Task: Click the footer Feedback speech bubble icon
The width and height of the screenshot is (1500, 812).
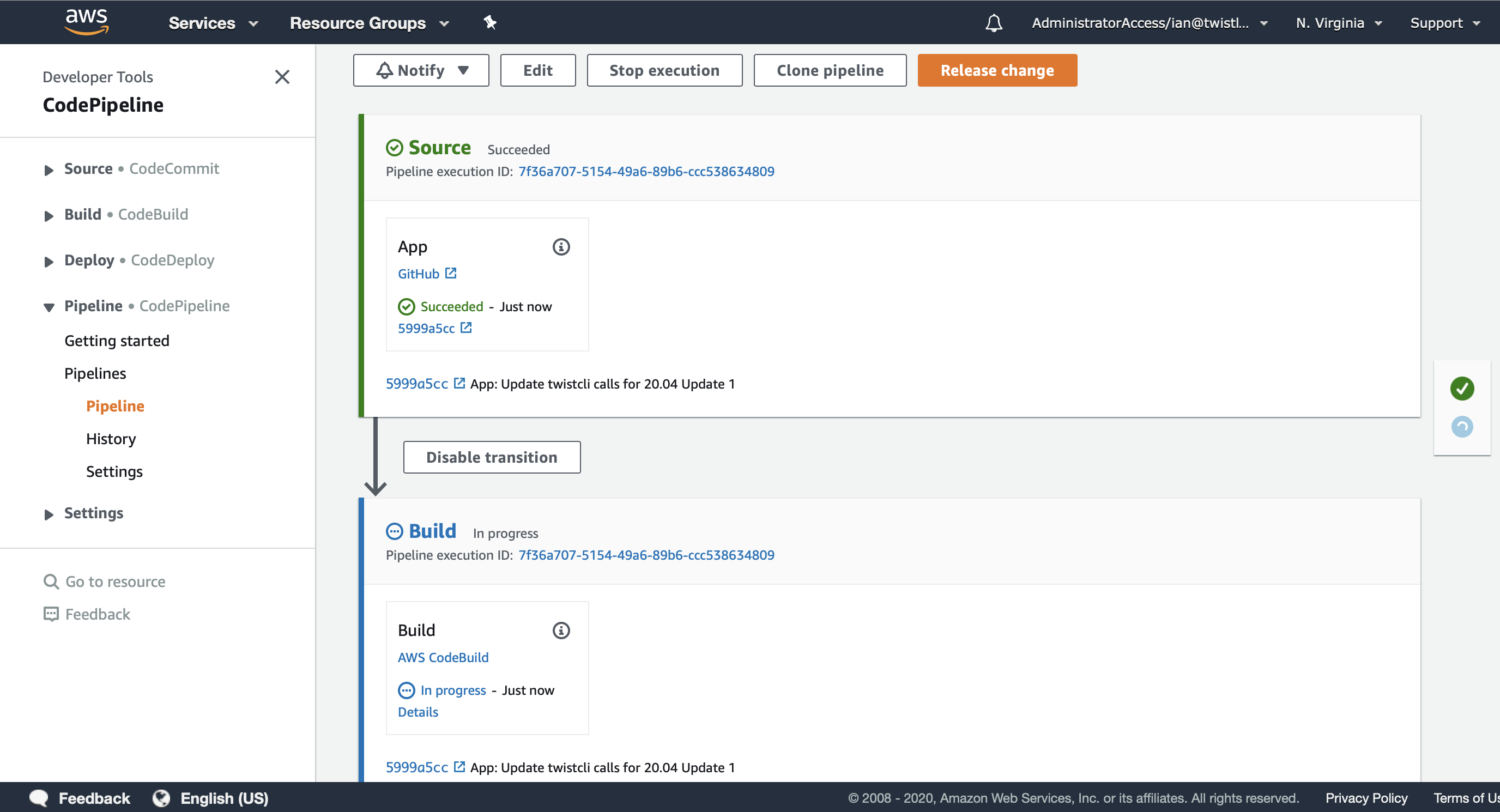Action: click(x=39, y=798)
